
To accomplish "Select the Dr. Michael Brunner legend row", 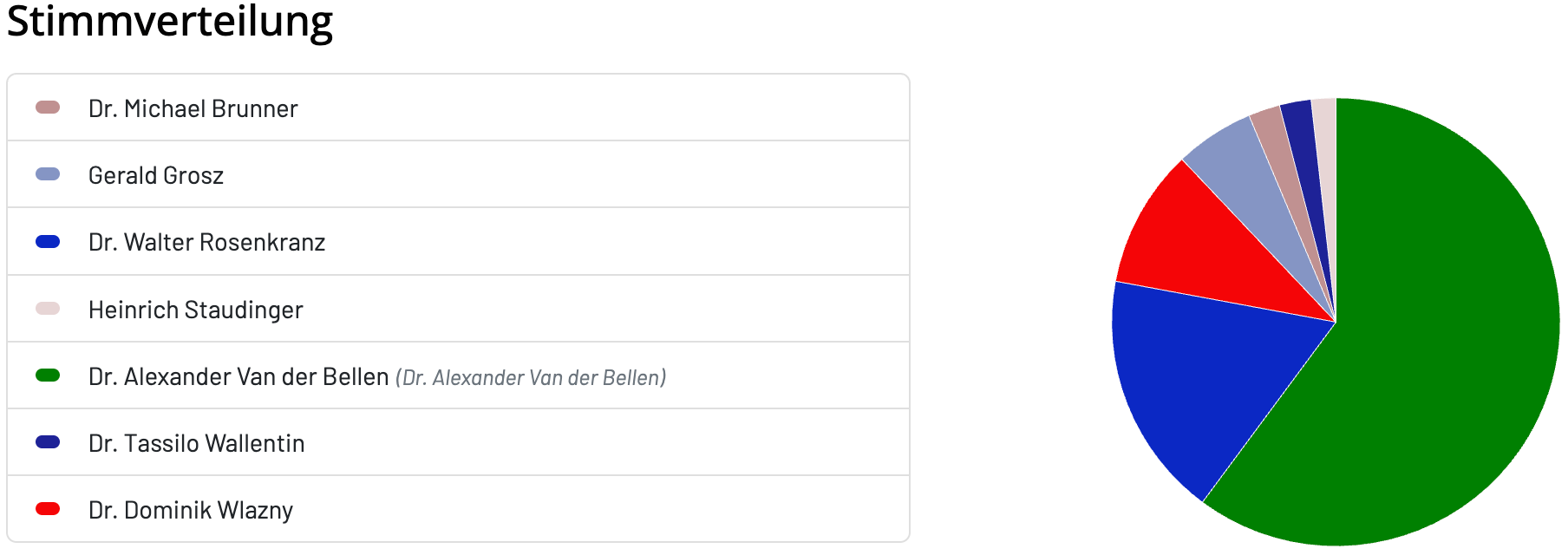I will (458, 108).
